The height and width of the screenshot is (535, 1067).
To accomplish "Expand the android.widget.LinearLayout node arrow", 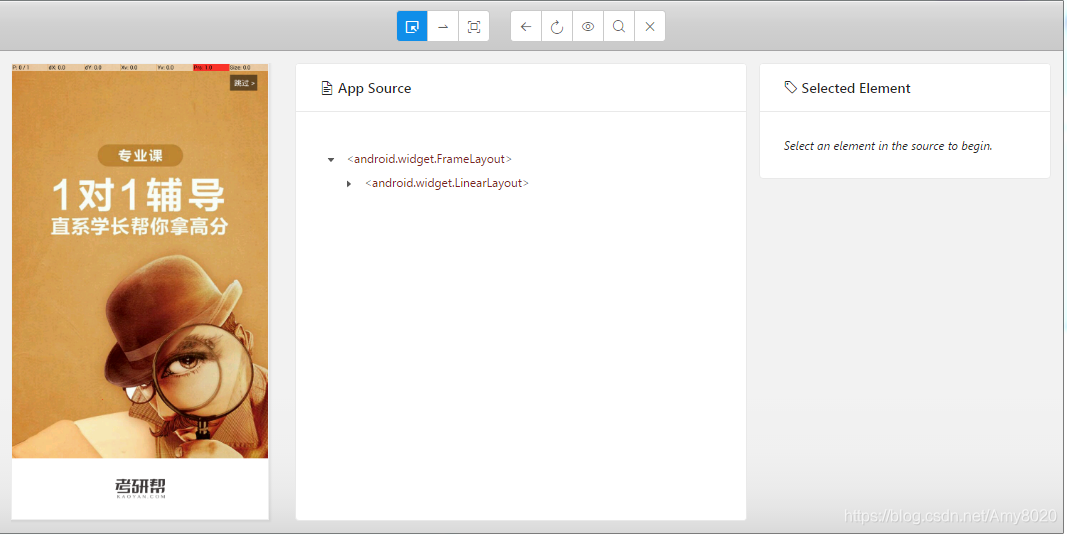I will pyautogui.click(x=349, y=184).
